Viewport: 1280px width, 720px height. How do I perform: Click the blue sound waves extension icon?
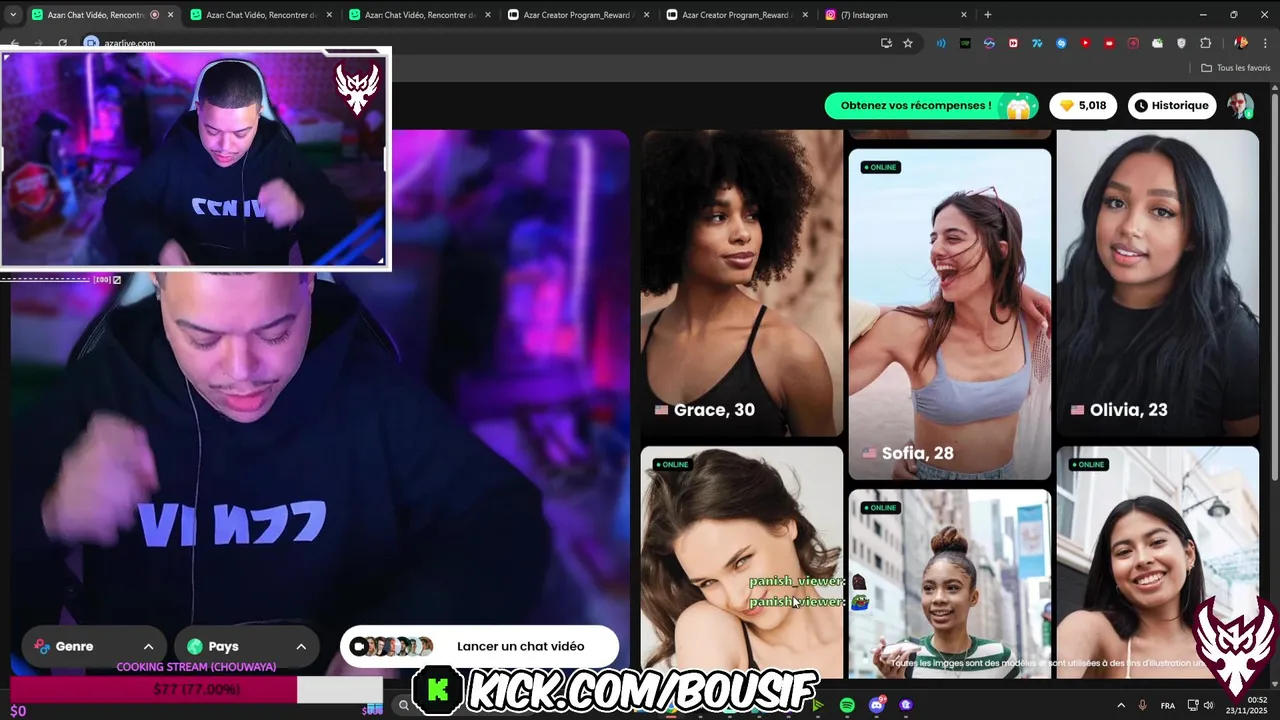941,43
